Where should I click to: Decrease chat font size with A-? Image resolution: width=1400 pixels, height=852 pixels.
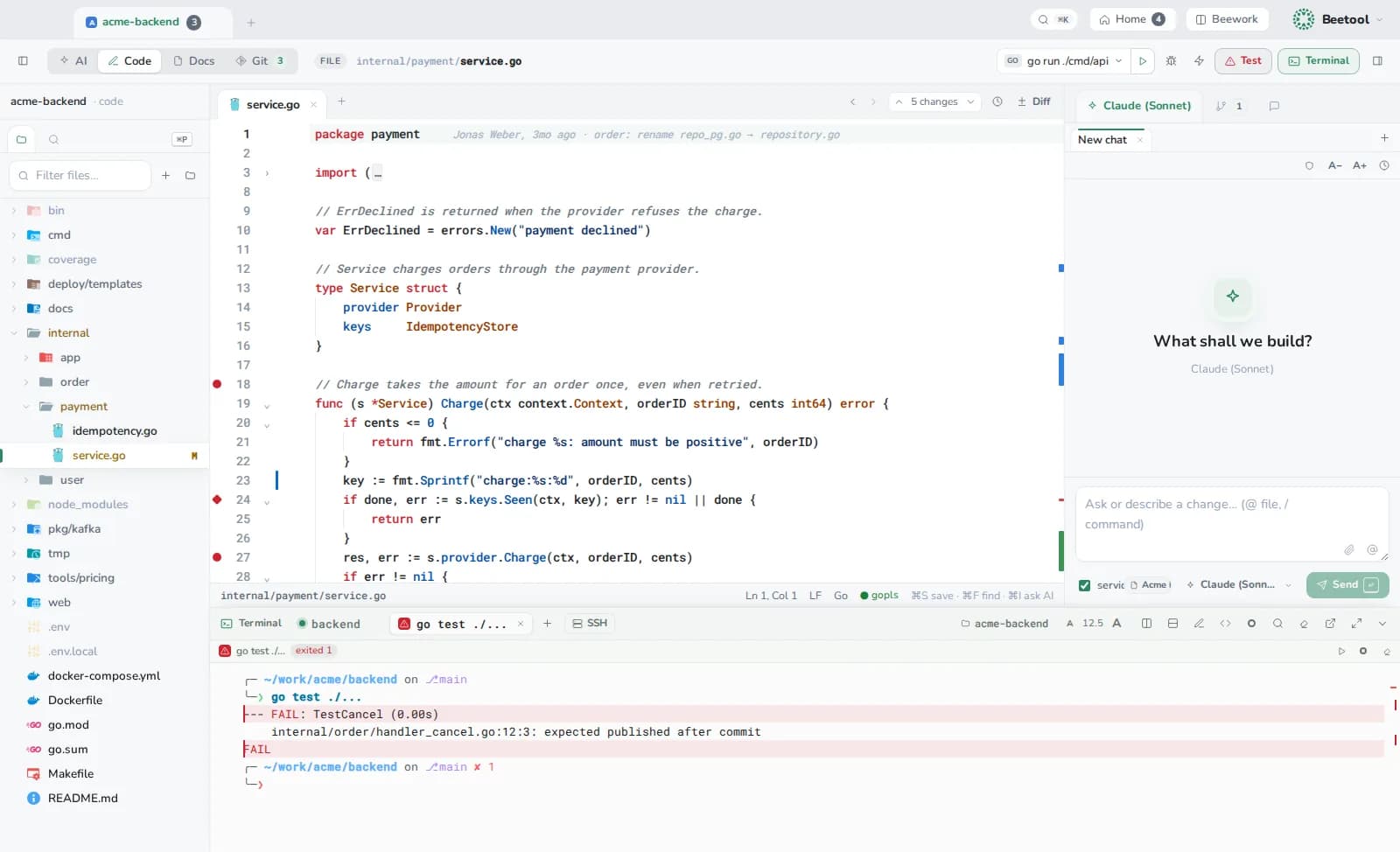point(1335,165)
